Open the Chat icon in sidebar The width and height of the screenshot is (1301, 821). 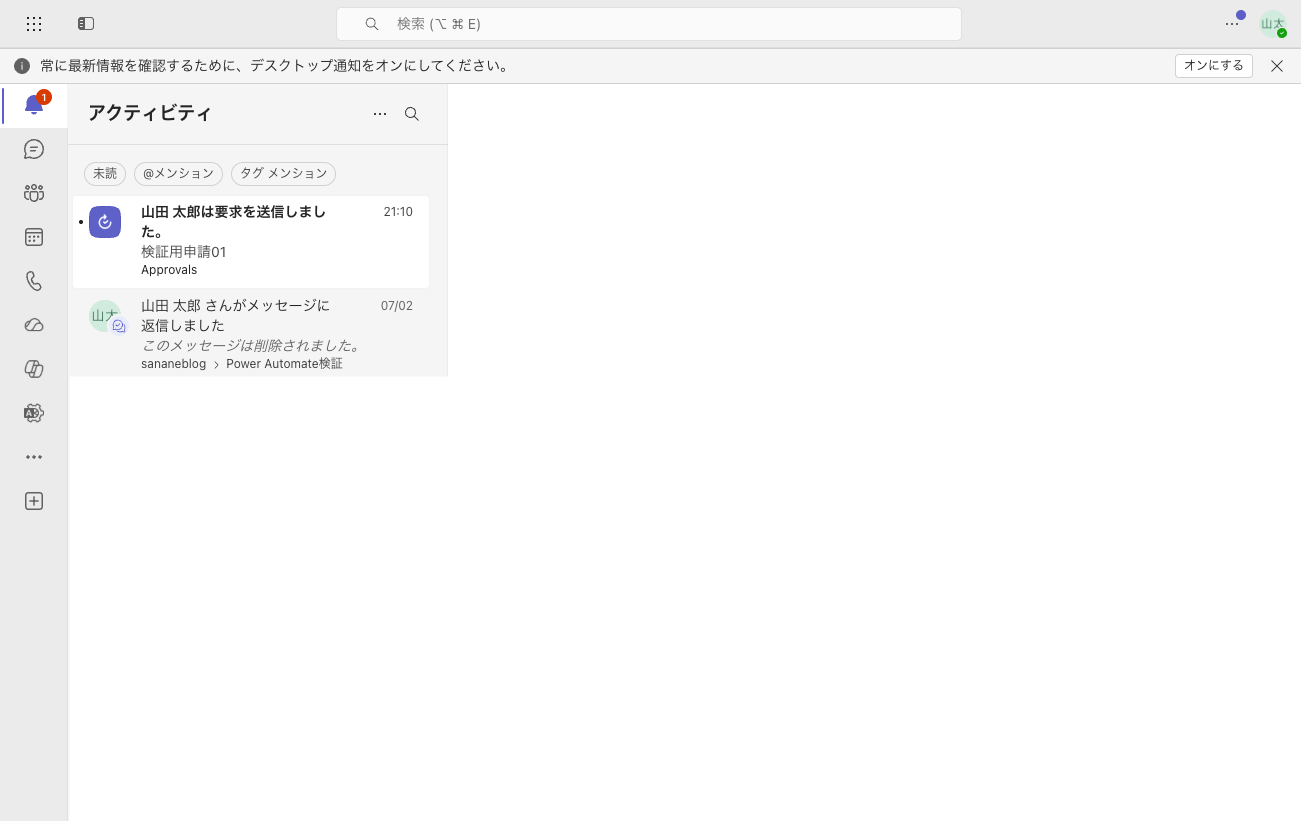34,149
